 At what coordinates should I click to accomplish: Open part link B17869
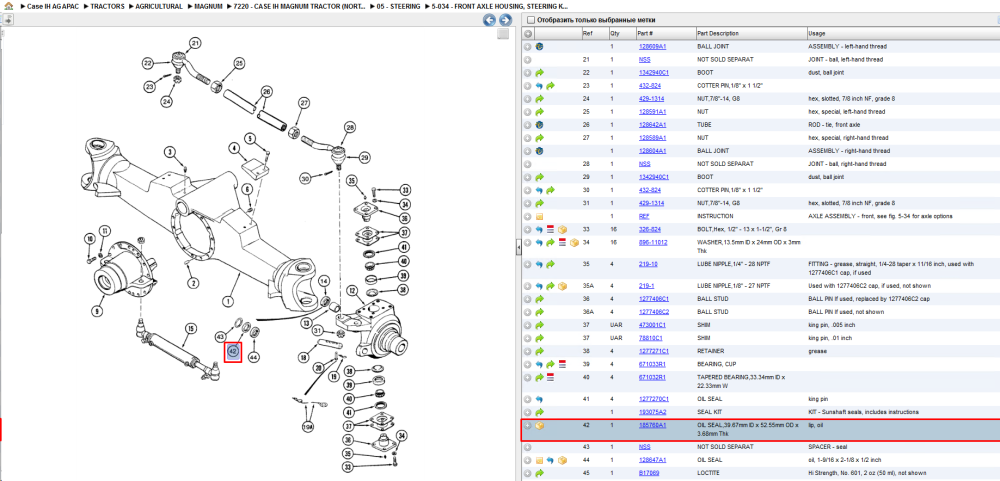tap(649, 473)
